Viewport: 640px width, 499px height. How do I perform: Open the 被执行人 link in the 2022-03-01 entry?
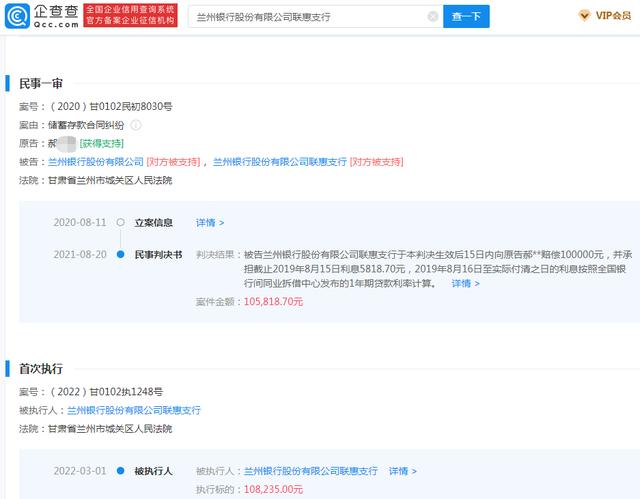311,471
